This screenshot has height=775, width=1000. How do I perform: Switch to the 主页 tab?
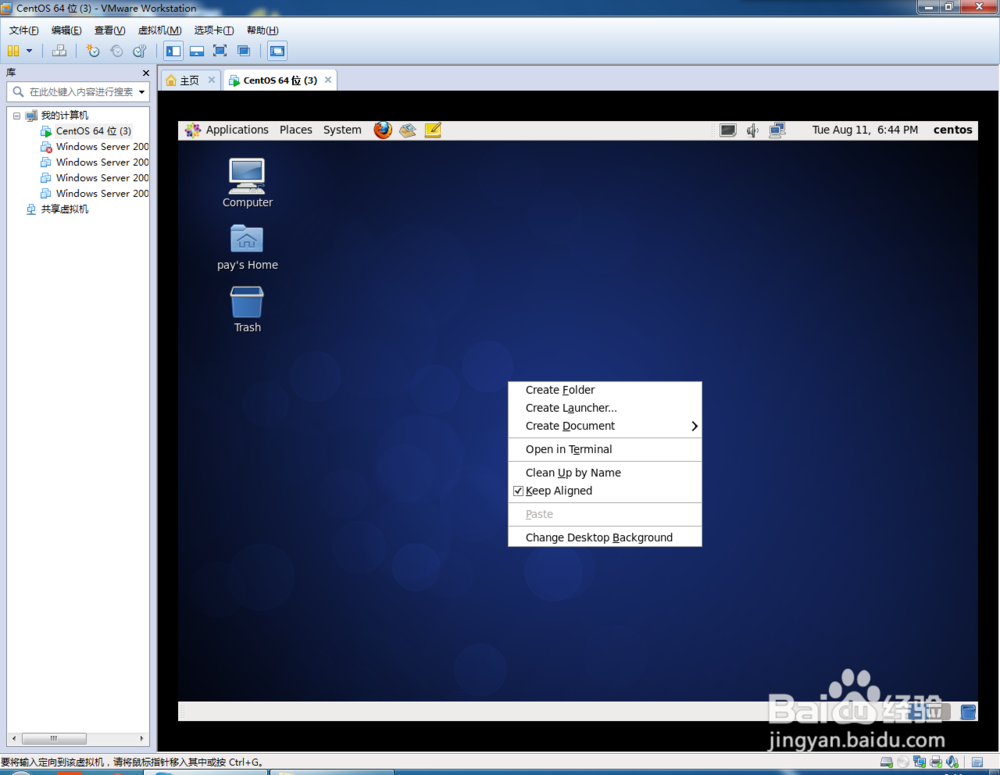pos(189,79)
